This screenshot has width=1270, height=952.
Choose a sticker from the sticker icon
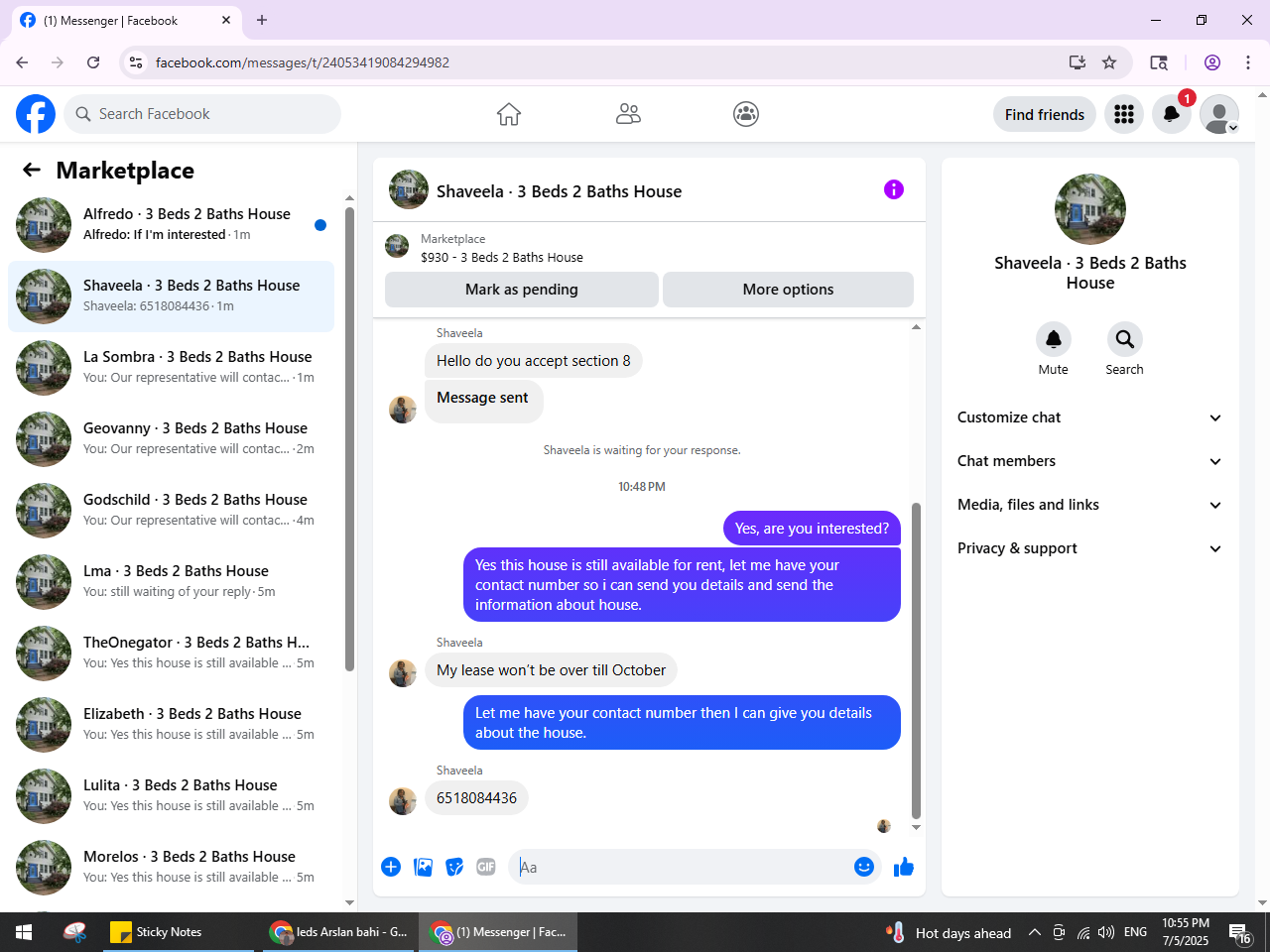pos(454,867)
